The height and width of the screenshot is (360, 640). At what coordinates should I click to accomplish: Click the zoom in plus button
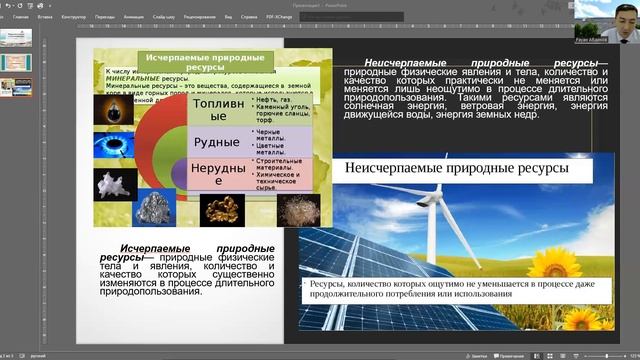(x=625, y=356)
